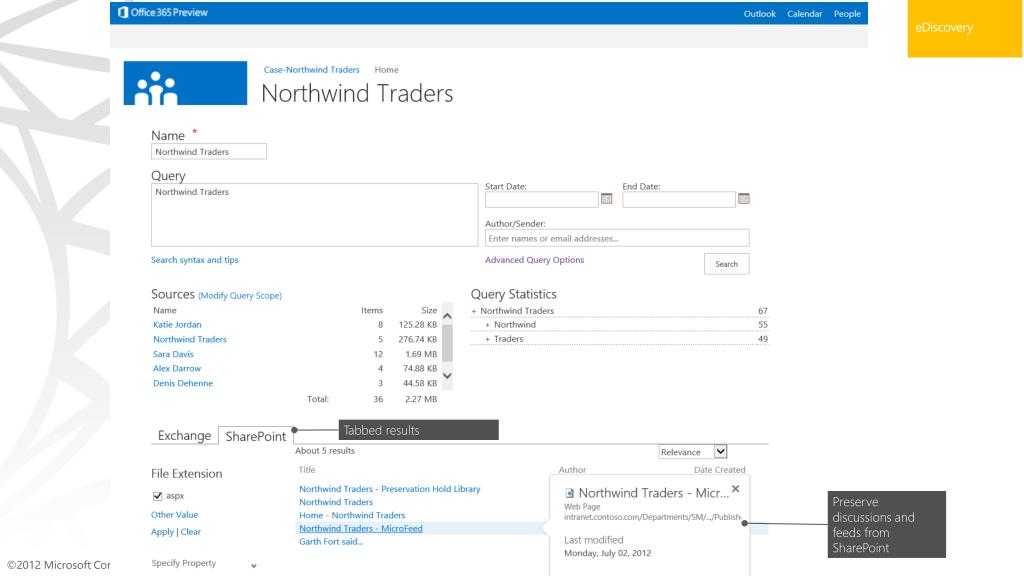1024x576 pixels.
Task: Click Other Value under File Extension
Action: (x=174, y=515)
